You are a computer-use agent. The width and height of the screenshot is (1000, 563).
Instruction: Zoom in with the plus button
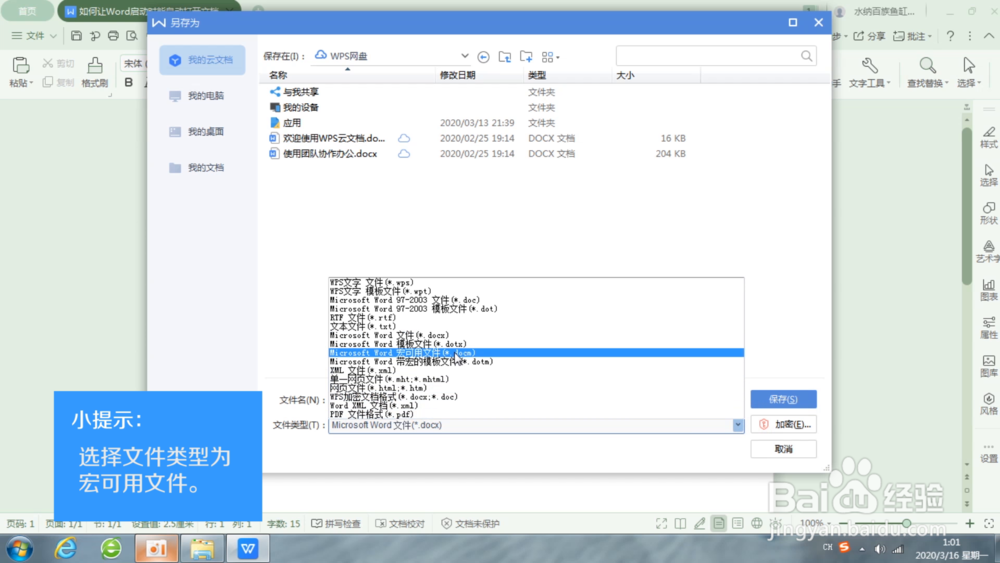(969, 523)
